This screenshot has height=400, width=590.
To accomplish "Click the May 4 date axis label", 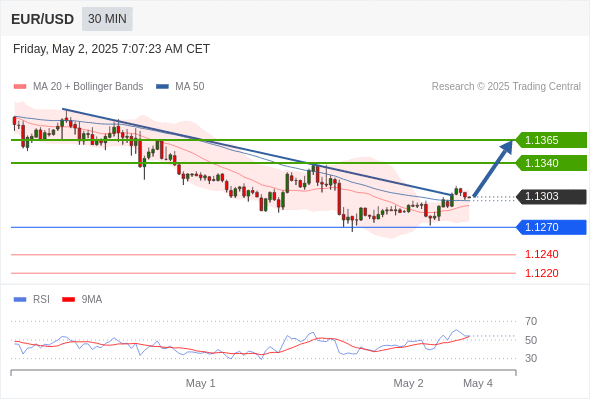I will pos(478,383).
